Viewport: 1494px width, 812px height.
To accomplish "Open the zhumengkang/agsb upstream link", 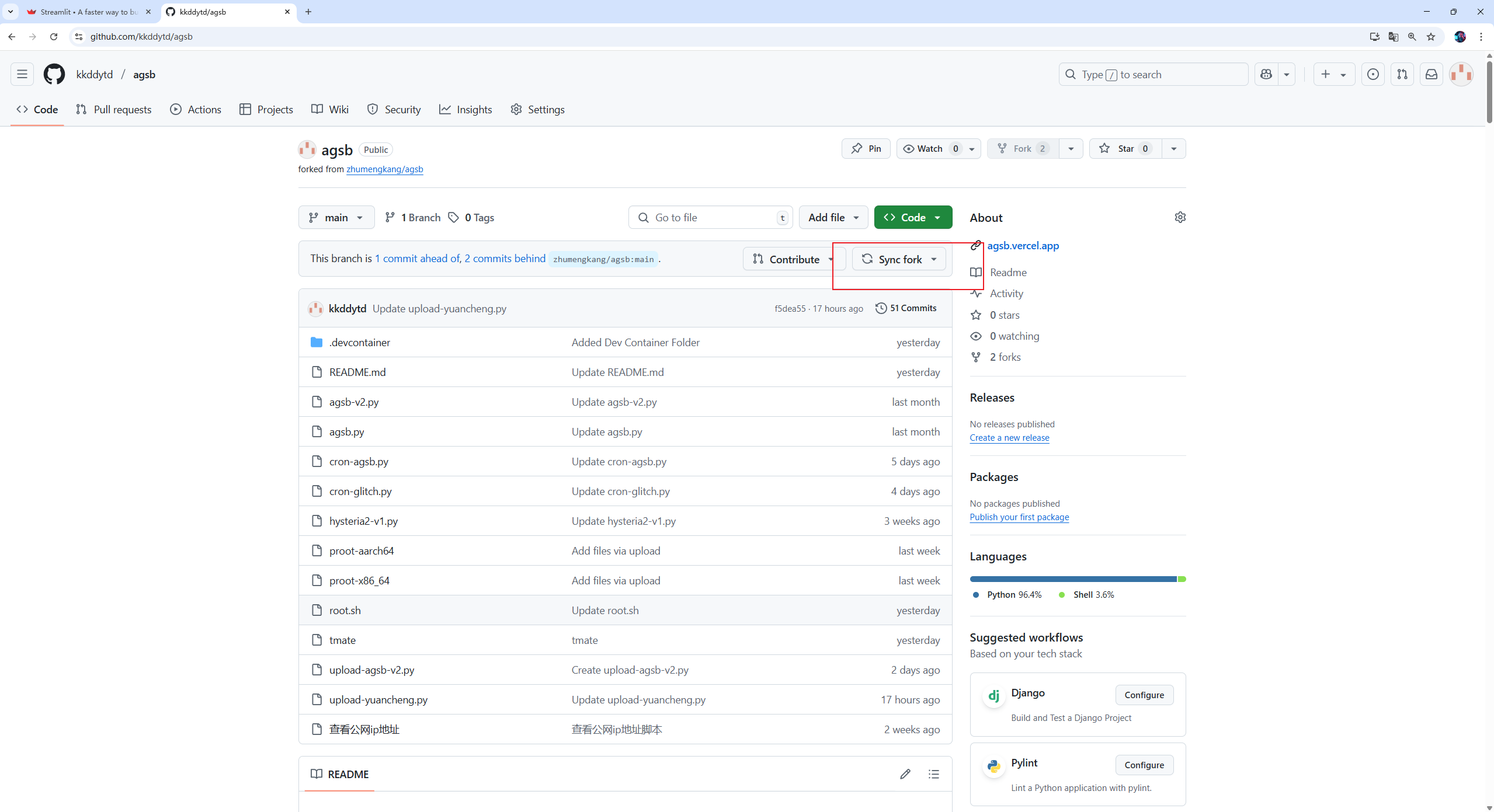I will point(384,169).
